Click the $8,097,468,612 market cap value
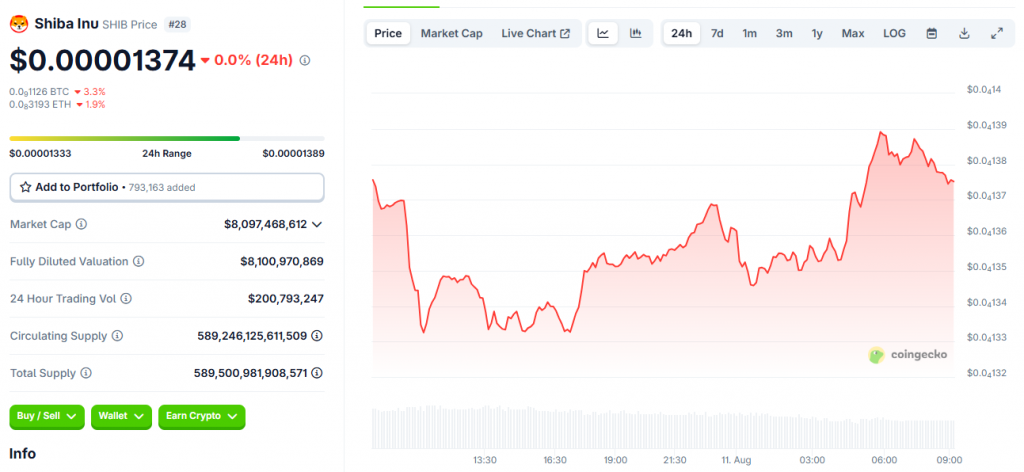 (265, 224)
